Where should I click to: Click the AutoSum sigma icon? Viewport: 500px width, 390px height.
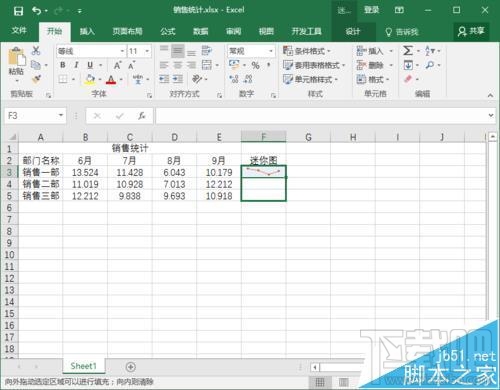[x=408, y=51]
